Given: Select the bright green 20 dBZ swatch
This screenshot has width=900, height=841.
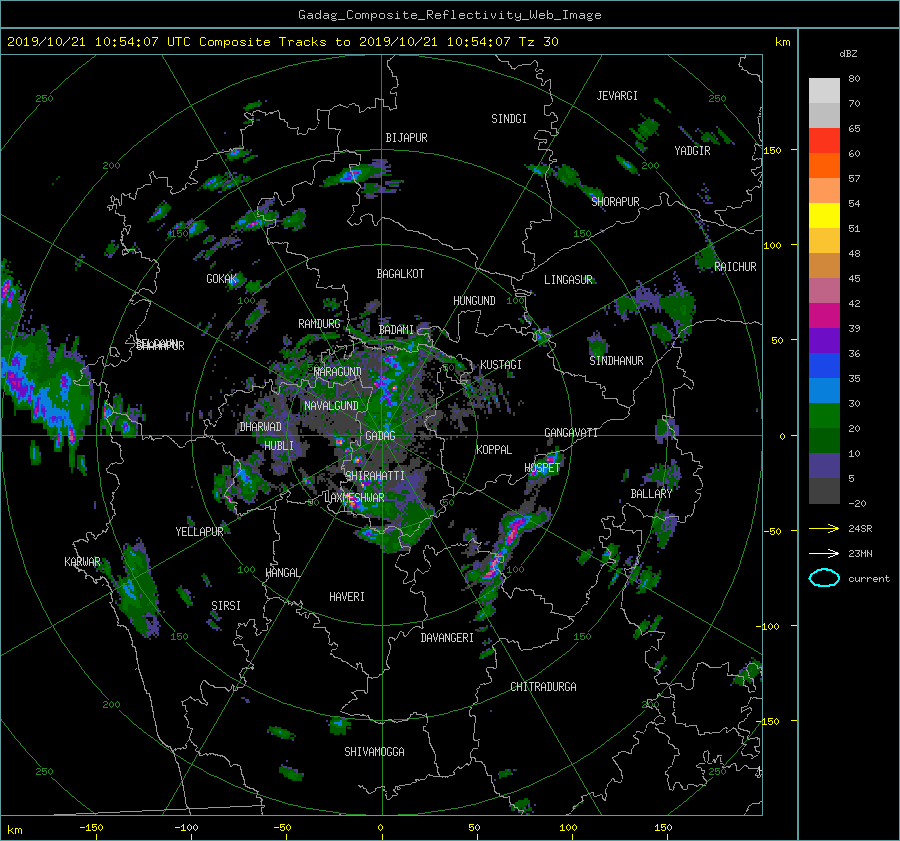Looking at the screenshot, I should (824, 416).
